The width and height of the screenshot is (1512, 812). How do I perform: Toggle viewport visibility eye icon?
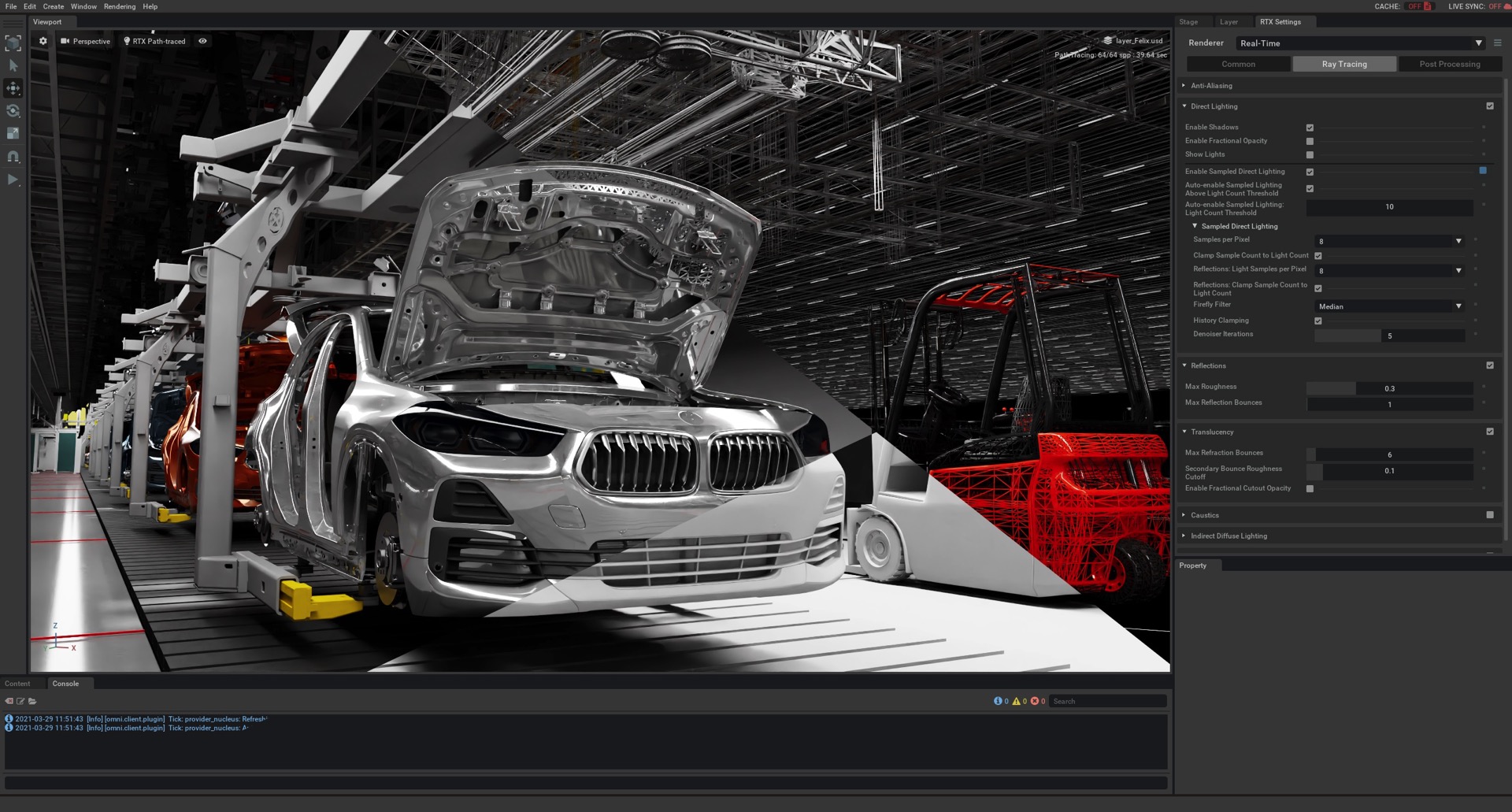[202, 41]
